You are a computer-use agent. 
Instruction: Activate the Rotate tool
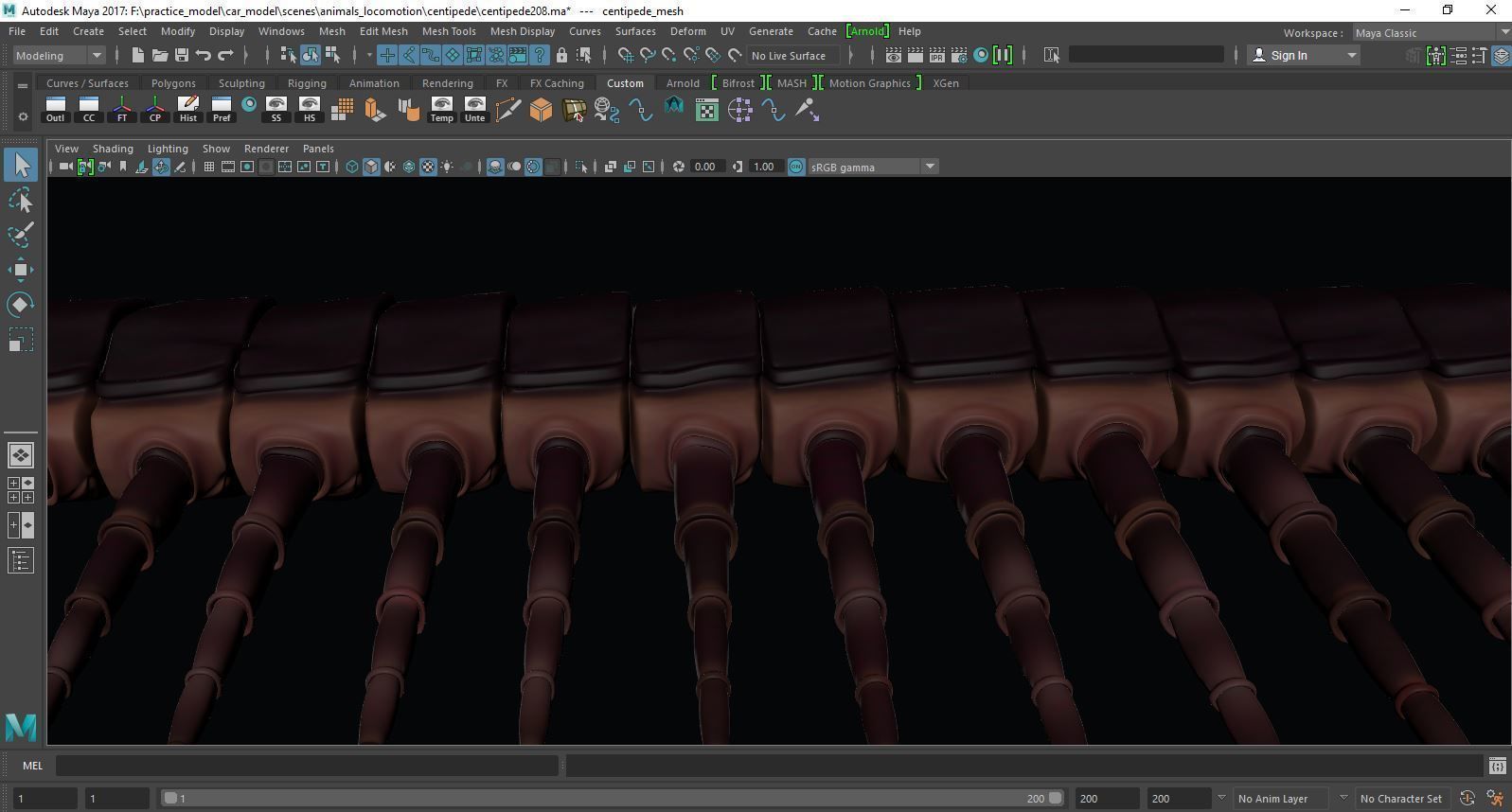pos(21,304)
